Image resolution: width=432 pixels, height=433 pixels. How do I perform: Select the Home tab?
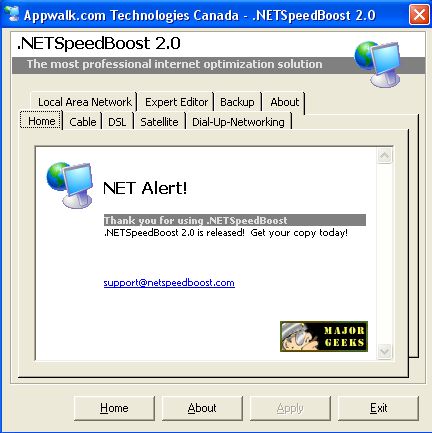(x=41, y=121)
